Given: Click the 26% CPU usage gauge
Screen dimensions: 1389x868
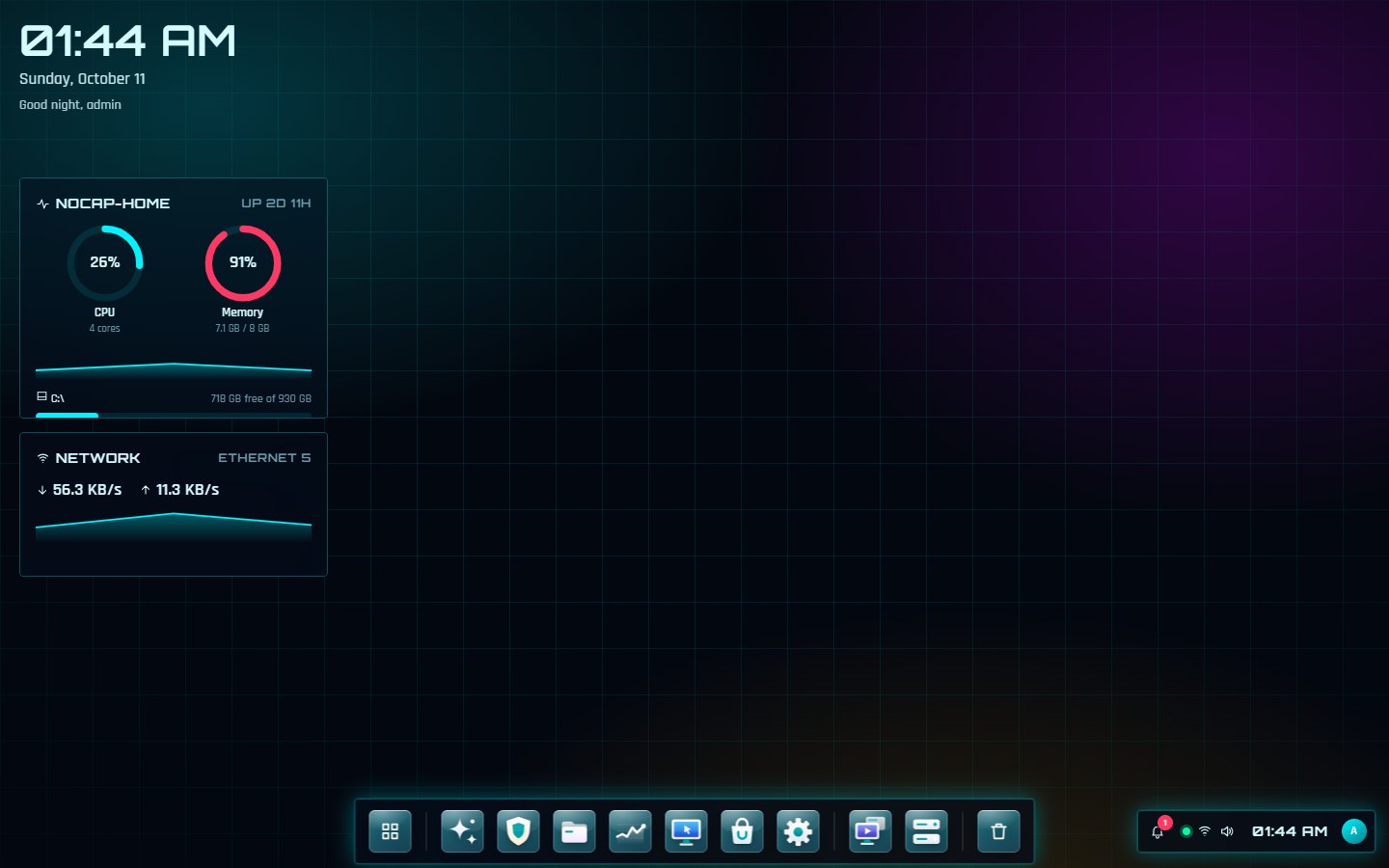Looking at the screenshot, I should pos(105,262).
